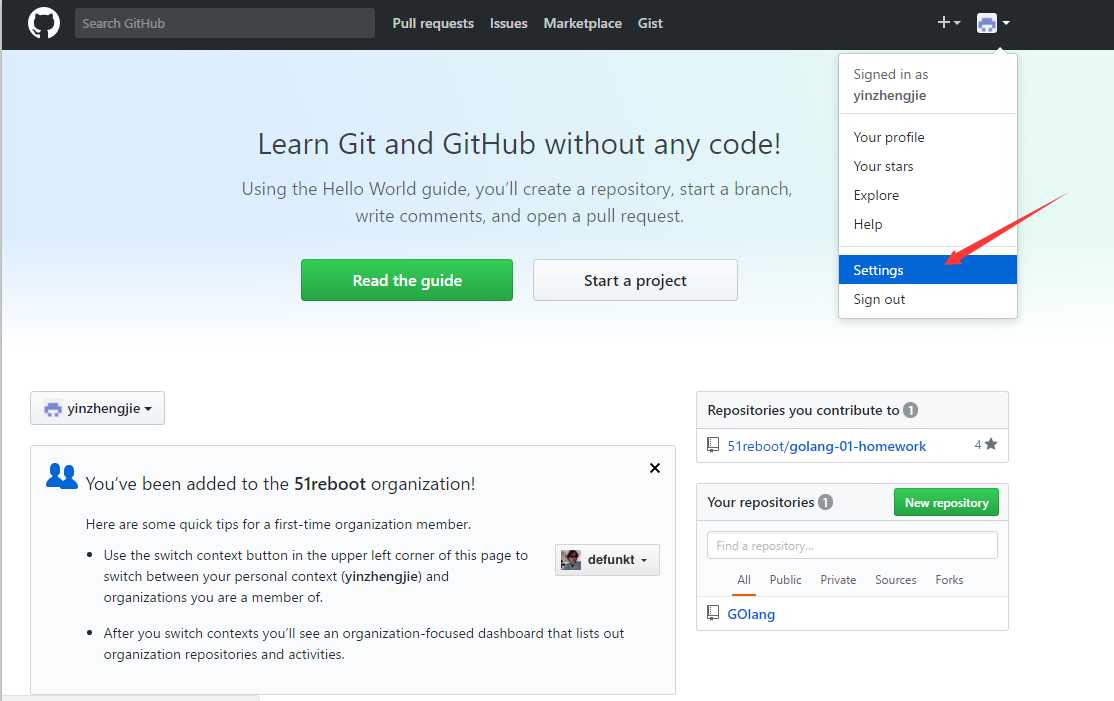
Task: Switch to the Sources tab
Action: tap(896, 580)
